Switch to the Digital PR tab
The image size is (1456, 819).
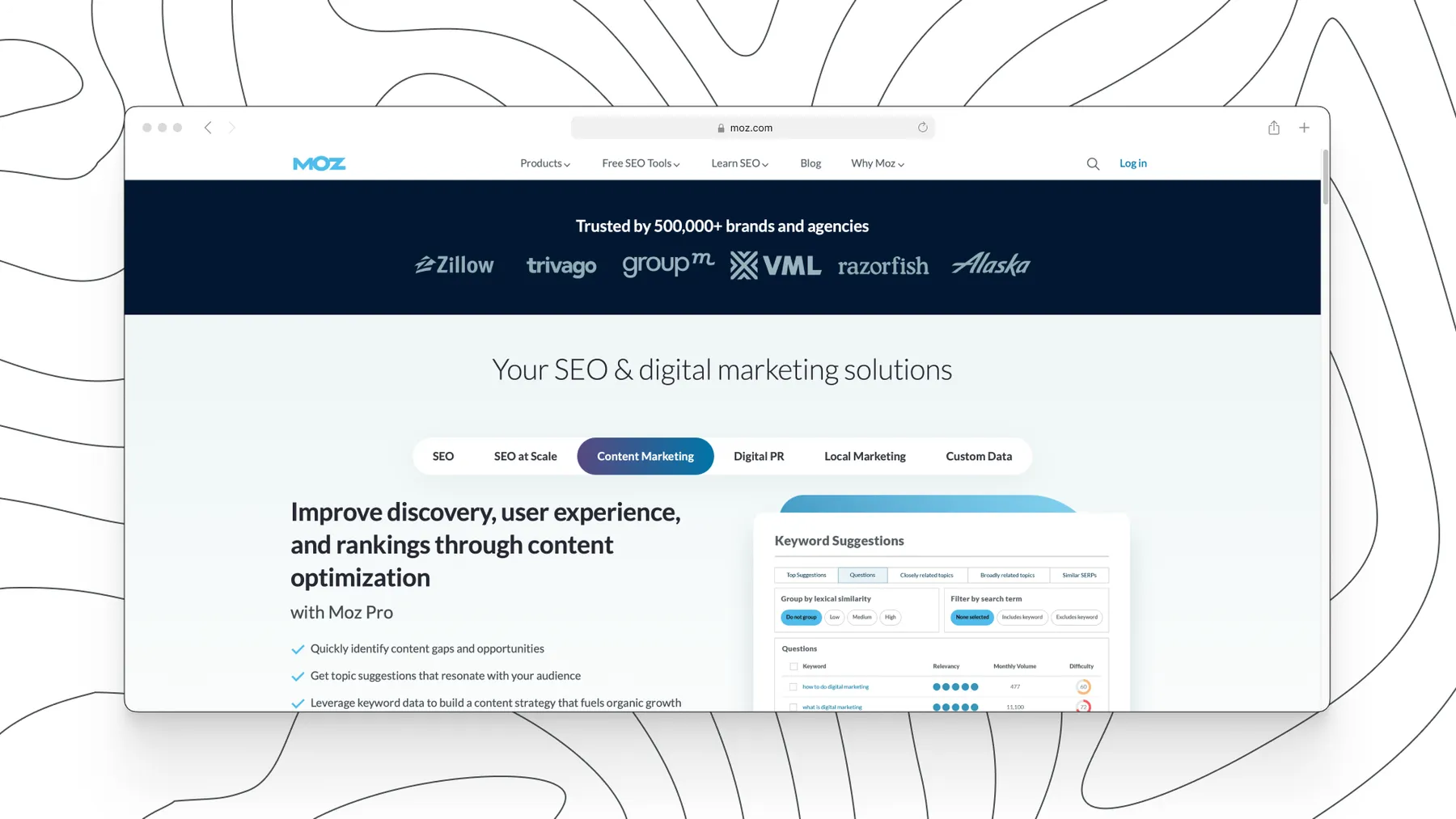(x=759, y=456)
